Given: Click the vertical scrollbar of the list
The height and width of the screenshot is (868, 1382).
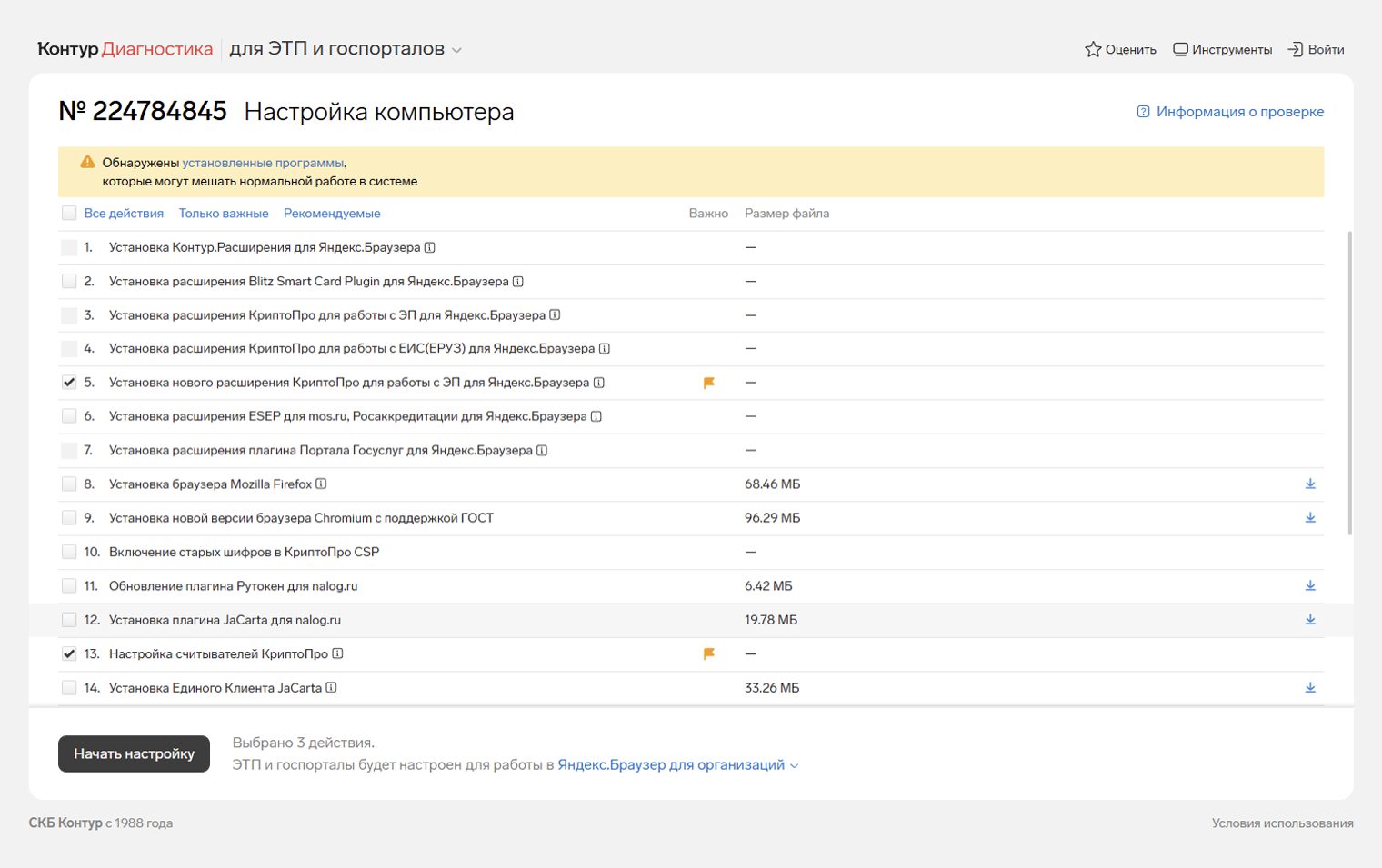Looking at the screenshot, I should tap(1349, 382).
